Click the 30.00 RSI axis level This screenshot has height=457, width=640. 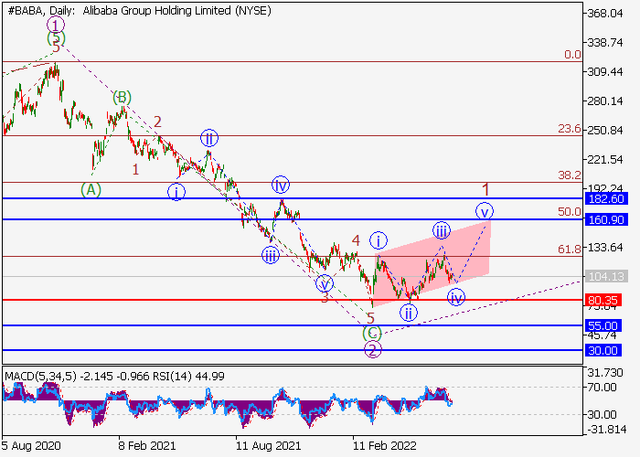click(x=602, y=415)
